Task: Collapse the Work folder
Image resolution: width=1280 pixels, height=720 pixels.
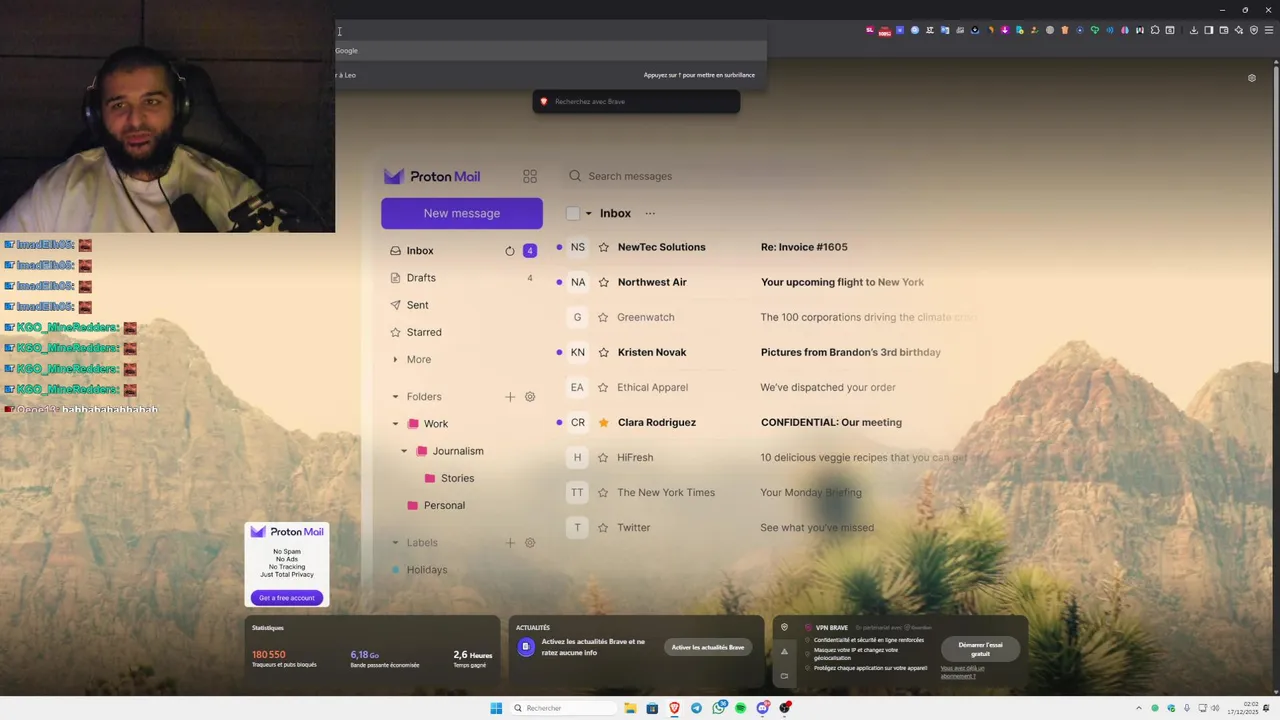Action: point(395,424)
